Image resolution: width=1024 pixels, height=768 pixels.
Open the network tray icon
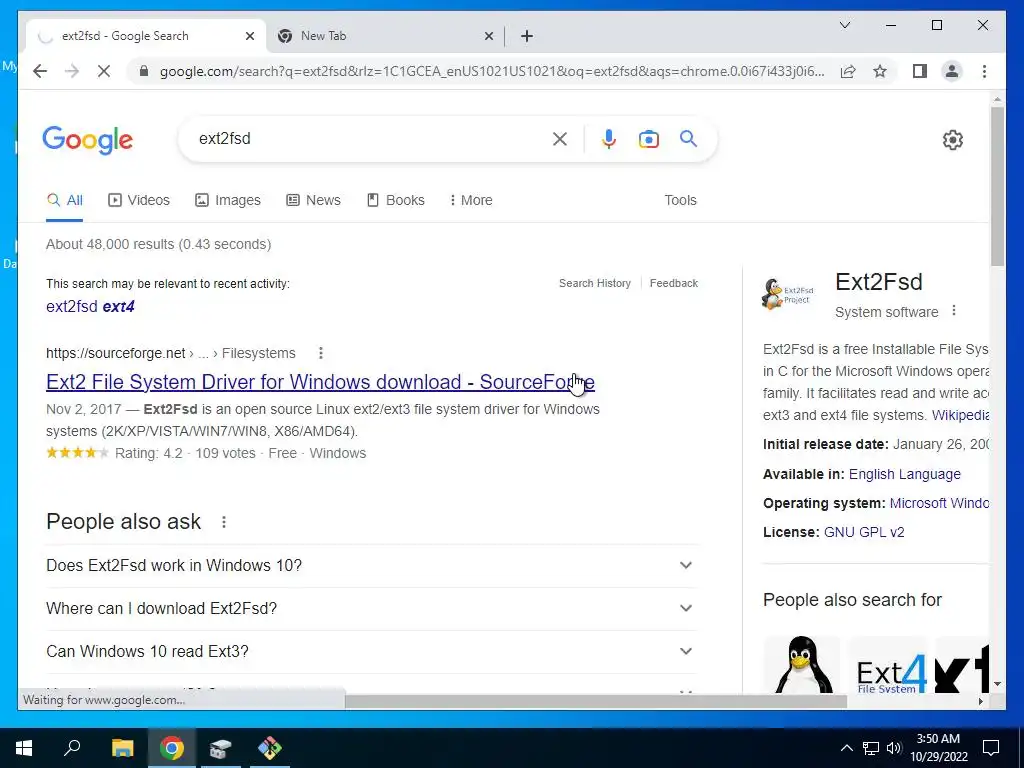coord(871,748)
